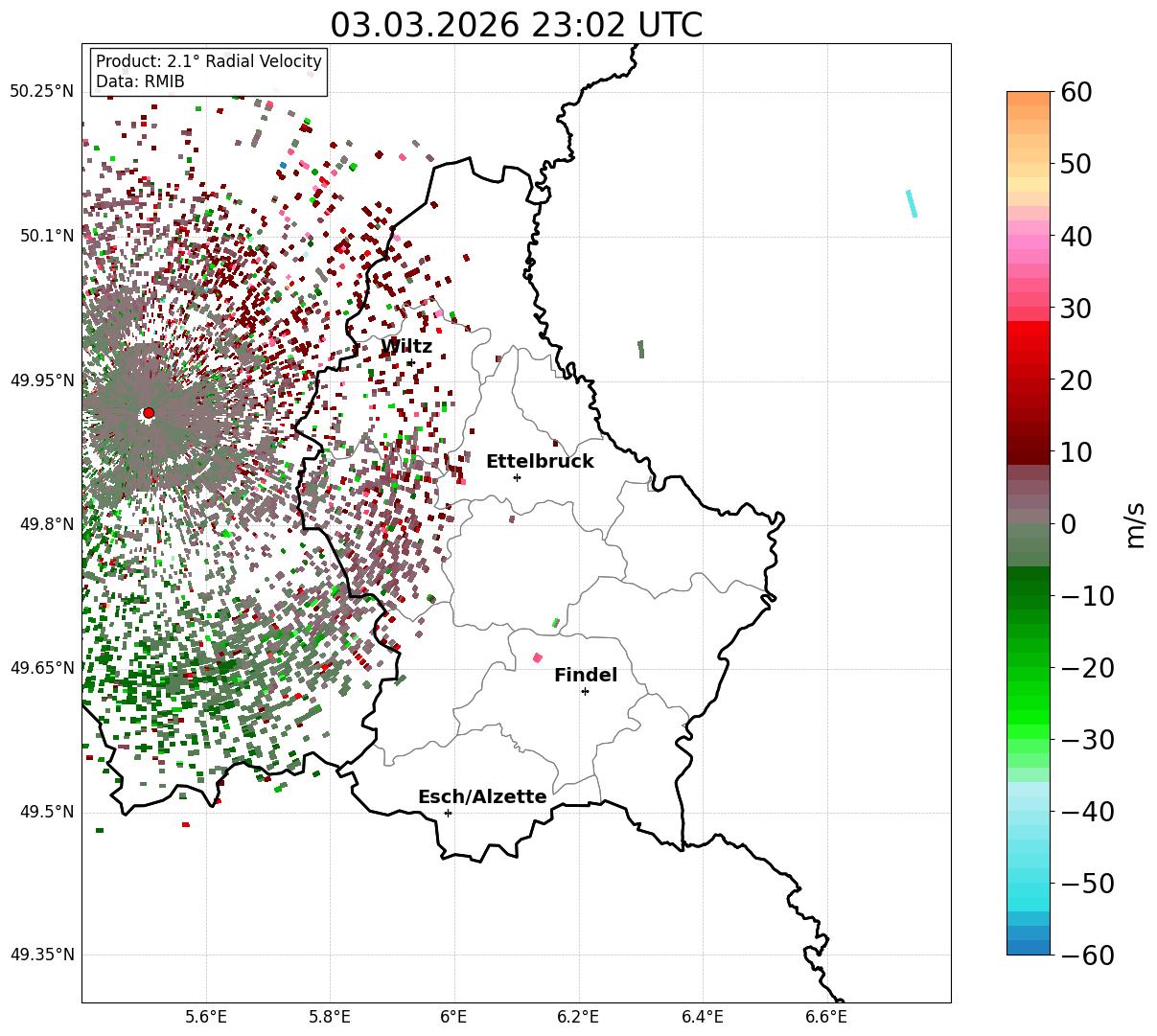
Task: Click the −30 colorbar tick label
Action: pyautogui.click(x=1087, y=740)
